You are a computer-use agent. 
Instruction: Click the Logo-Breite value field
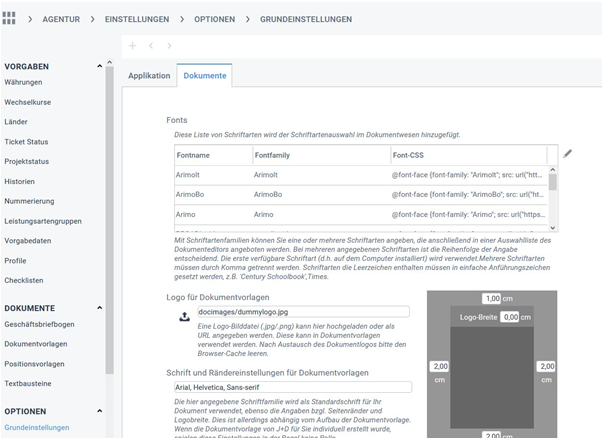pyautogui.click(x=512, y=317)
